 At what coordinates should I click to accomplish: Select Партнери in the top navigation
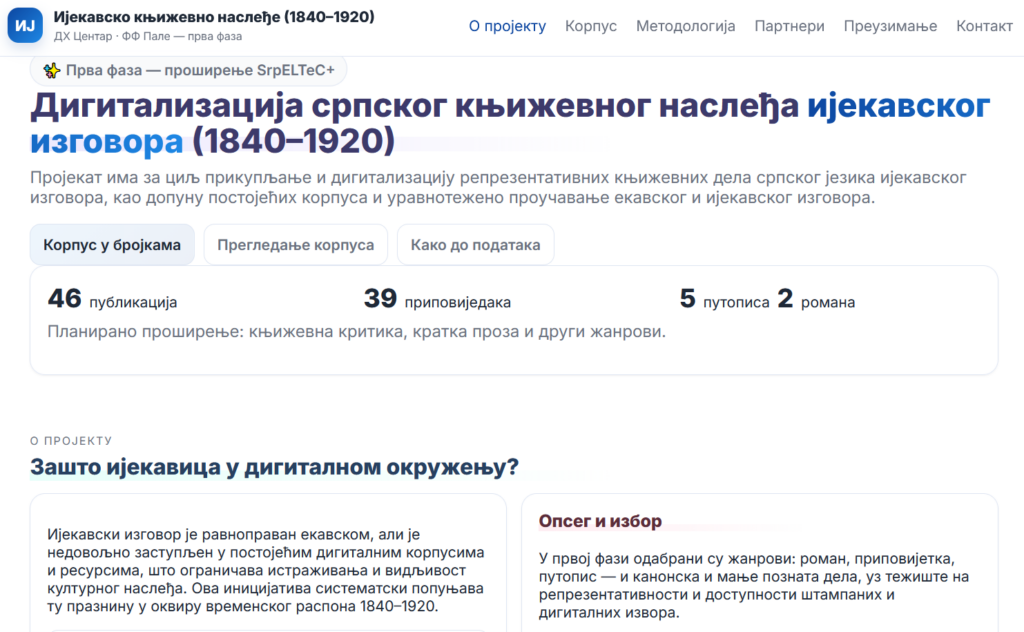pyautogui.click(x=789, y=26)
